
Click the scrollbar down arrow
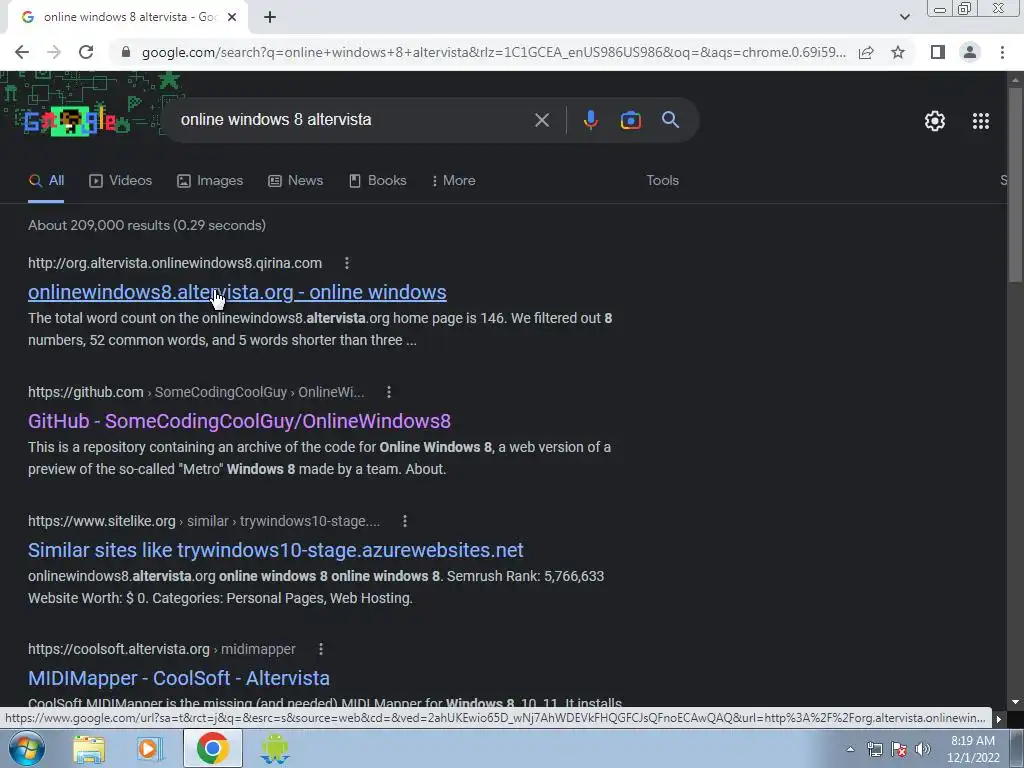point(1015,702)
